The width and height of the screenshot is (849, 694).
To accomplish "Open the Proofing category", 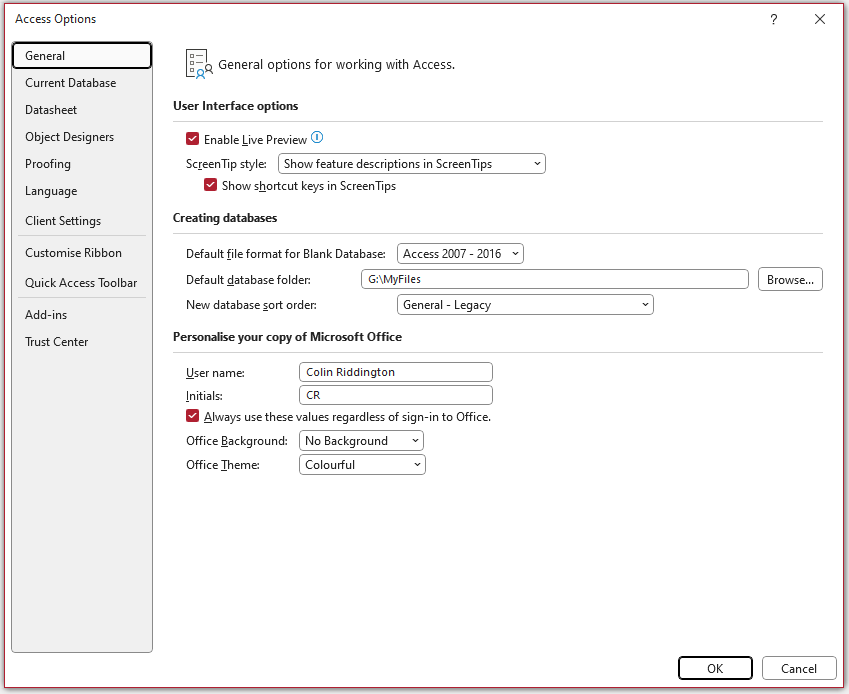I will (x=82, y=164).
